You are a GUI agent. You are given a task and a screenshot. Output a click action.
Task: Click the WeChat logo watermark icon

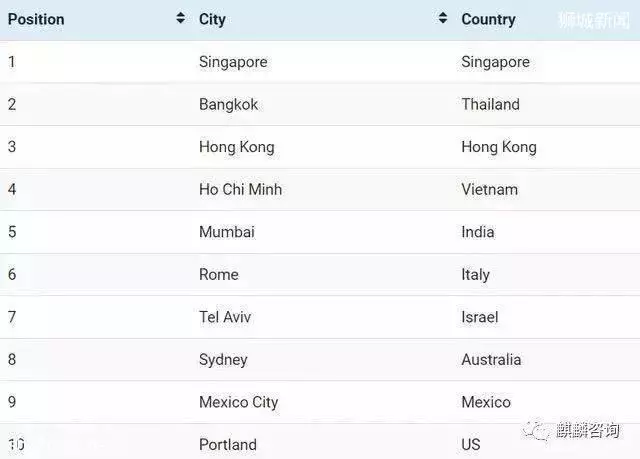pyautogui.click(x=536, y=430)
